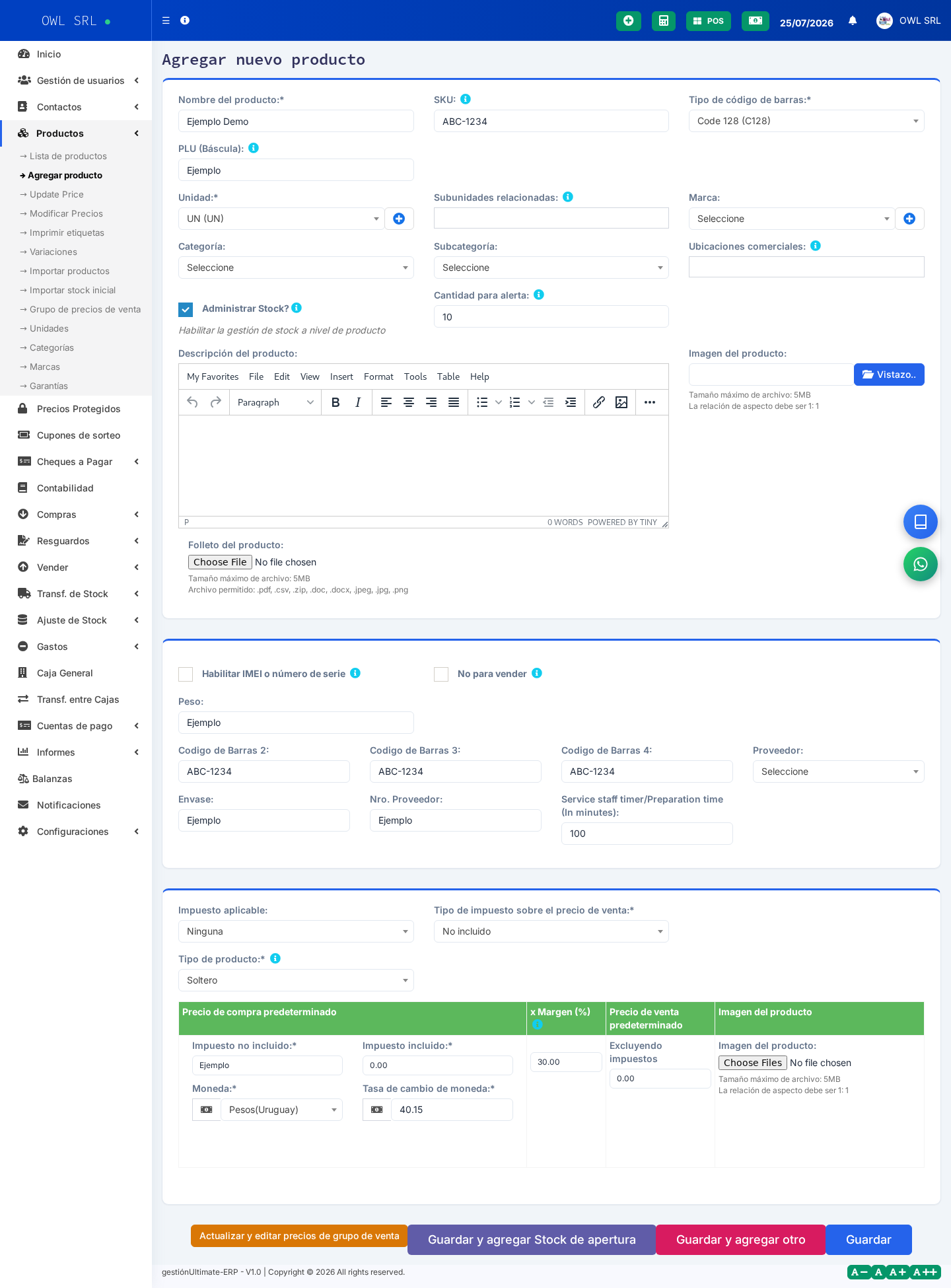This screenshot has width=951, height=1288.
Task: Add a new unit with plus button
Action: [x=399, y=219]
